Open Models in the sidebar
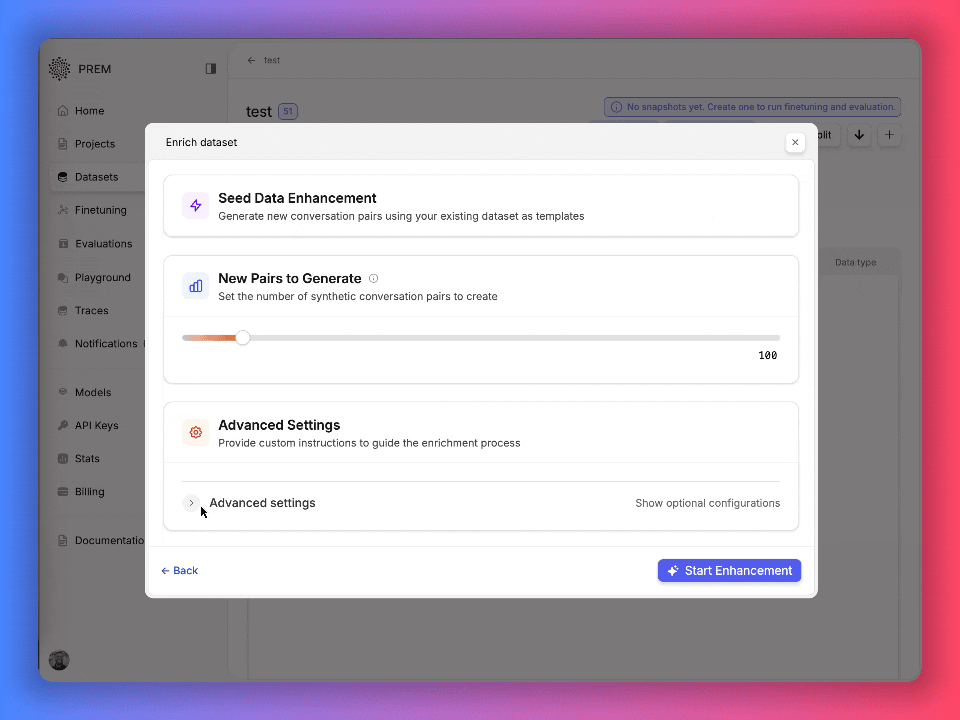The image size is (960, 720). pos(92,392)
